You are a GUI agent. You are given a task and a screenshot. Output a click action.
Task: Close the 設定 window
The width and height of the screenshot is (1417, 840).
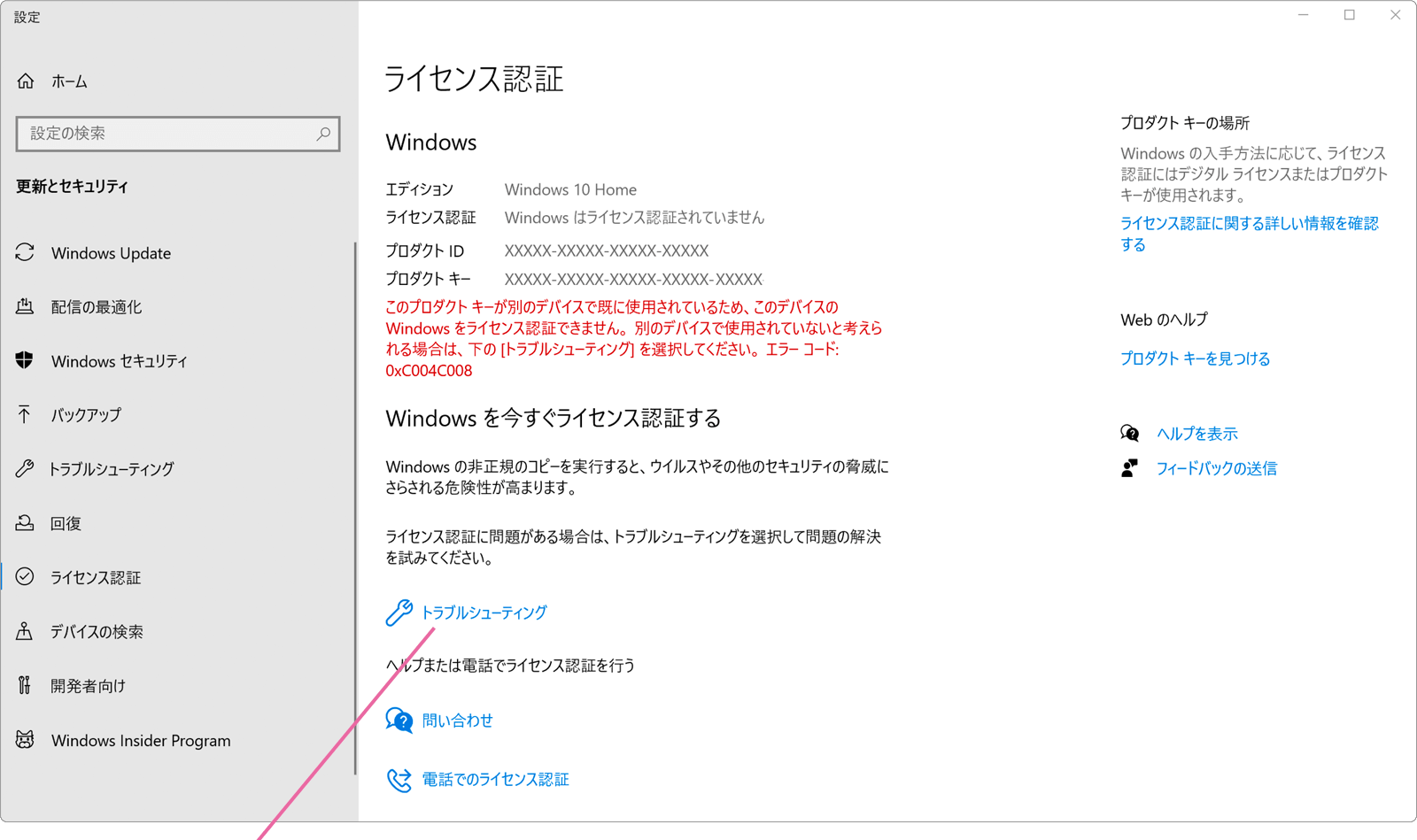(x=1396, y=15)
